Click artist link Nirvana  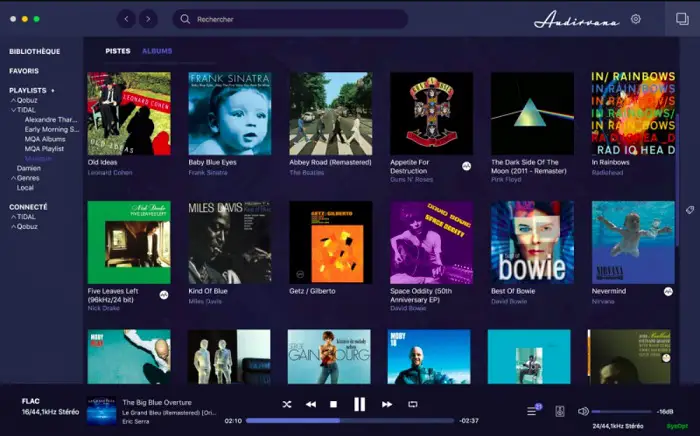tap(603, 302)
